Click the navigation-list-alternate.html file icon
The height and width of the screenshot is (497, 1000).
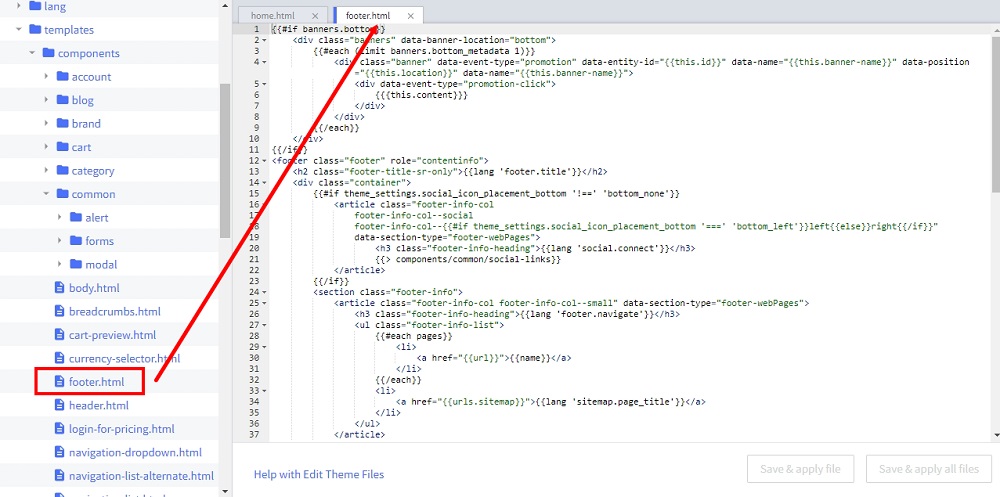click(x=60, y=476)
